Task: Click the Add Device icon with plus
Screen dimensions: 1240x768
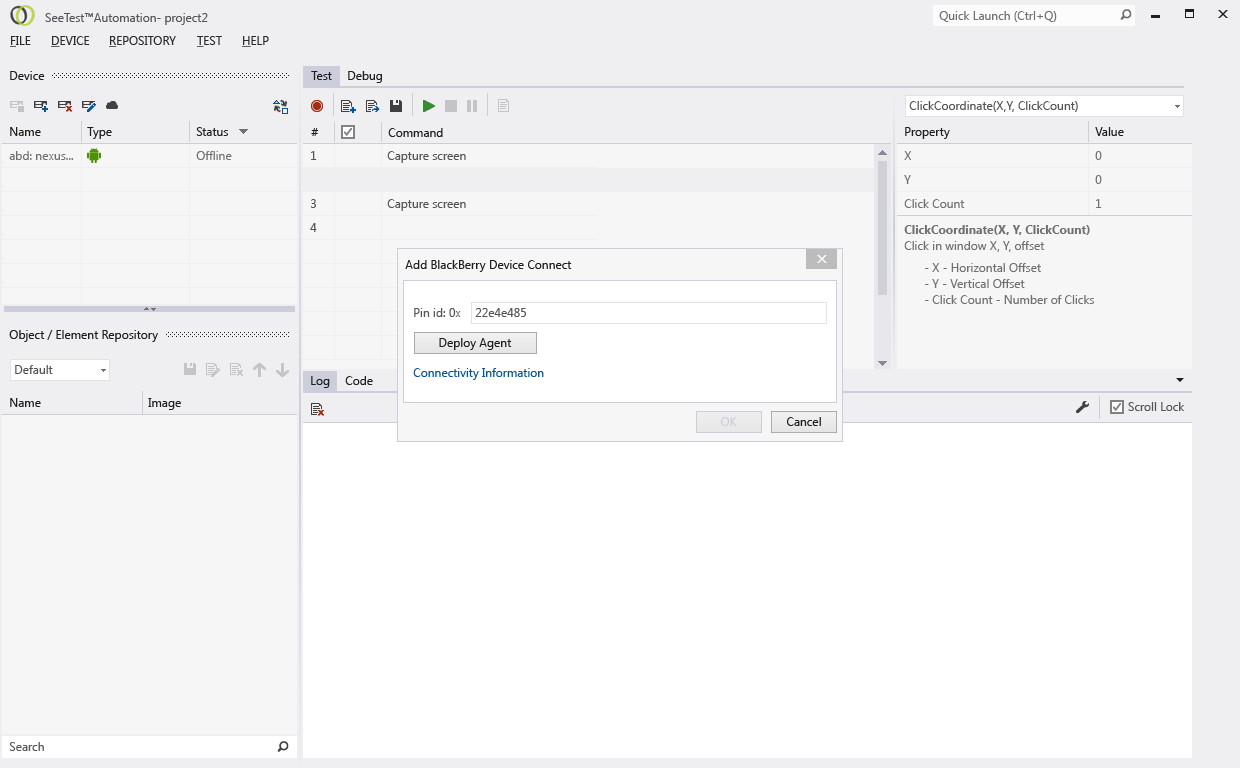Action: (x=41, y=106)
